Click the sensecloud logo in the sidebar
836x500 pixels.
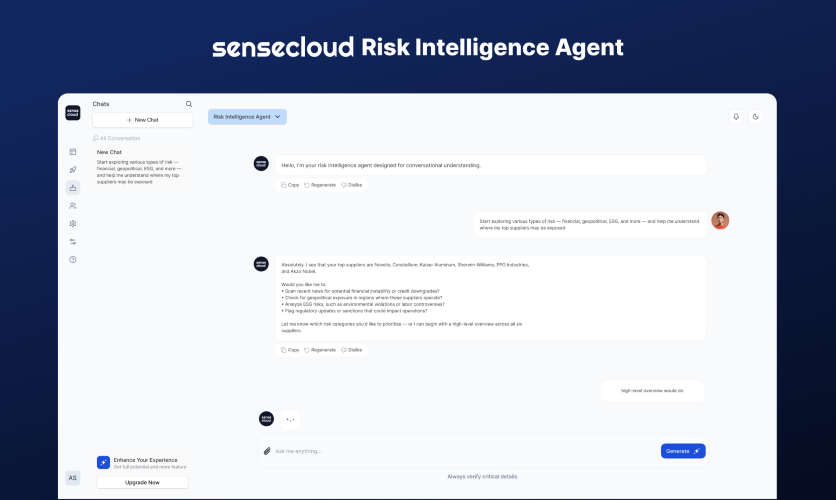(73, 113)
